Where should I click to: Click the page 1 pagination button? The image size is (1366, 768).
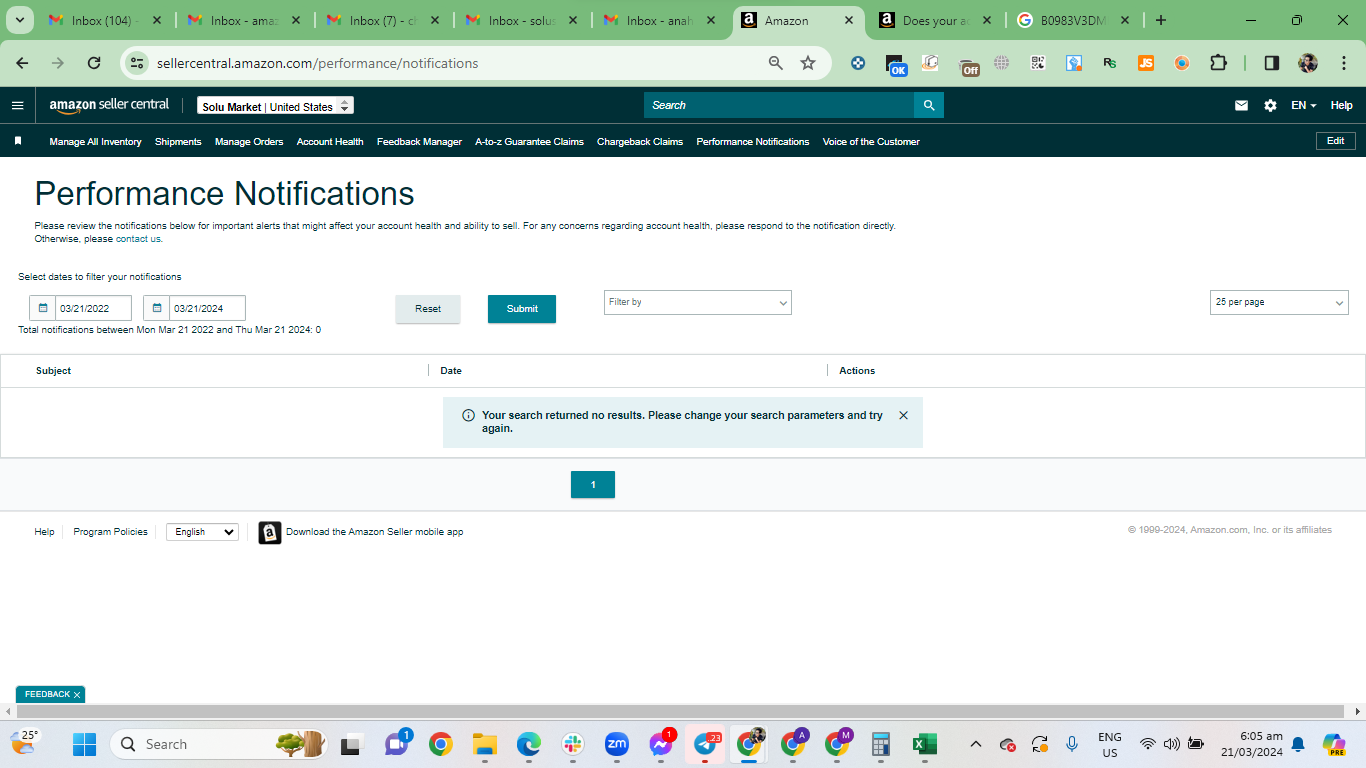pos(593,485)
